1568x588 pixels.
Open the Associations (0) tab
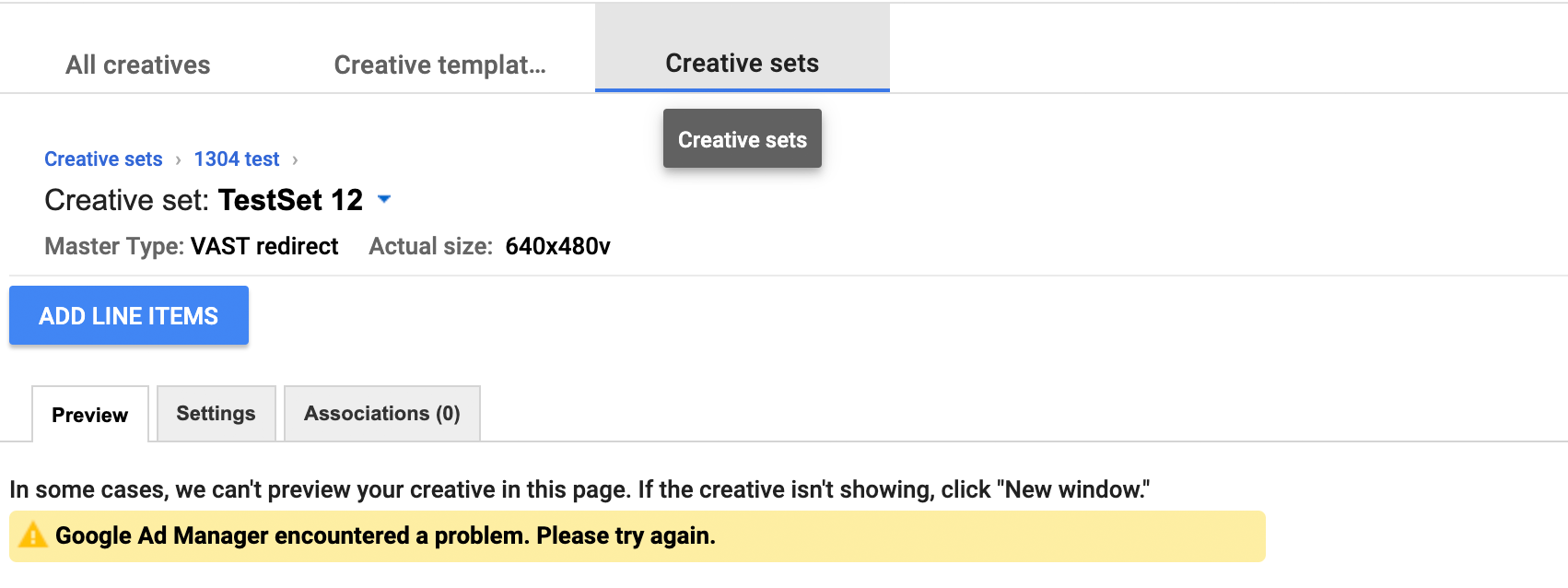(381, 413)
